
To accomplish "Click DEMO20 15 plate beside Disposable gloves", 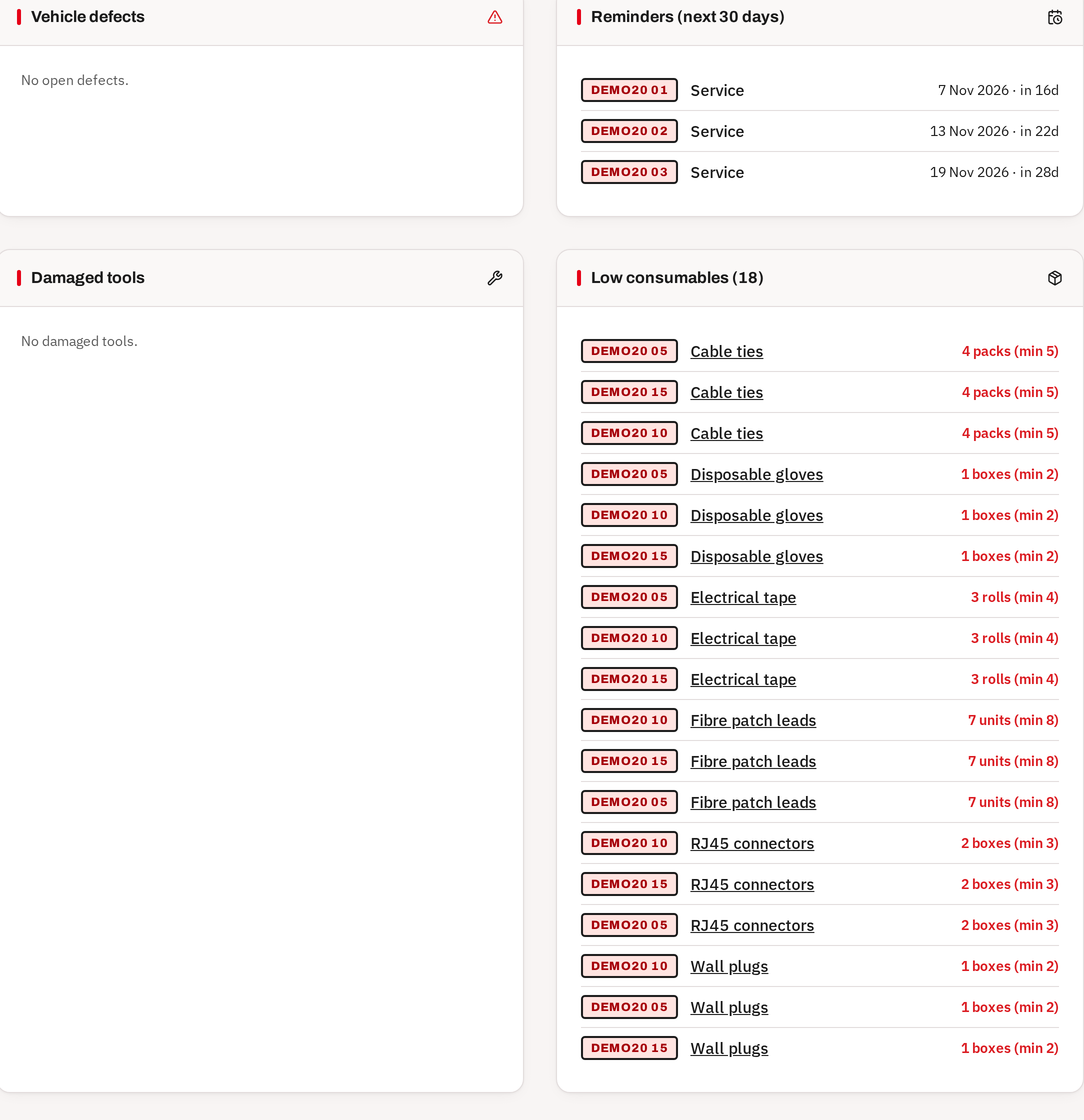I will [629, 556].
